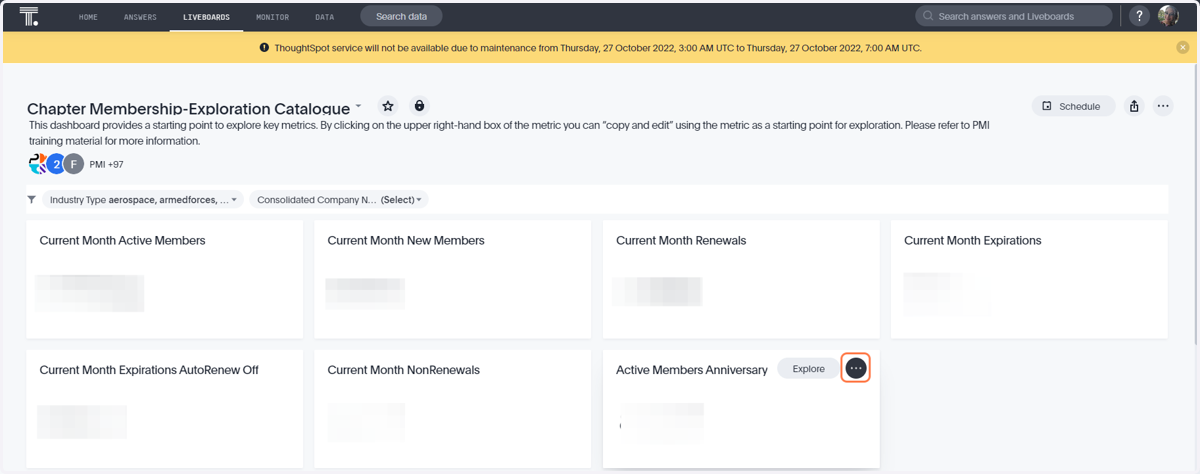Click Current Month New Members tile title
Viewport: 1200px width, 474px height.
pos(406,240)
